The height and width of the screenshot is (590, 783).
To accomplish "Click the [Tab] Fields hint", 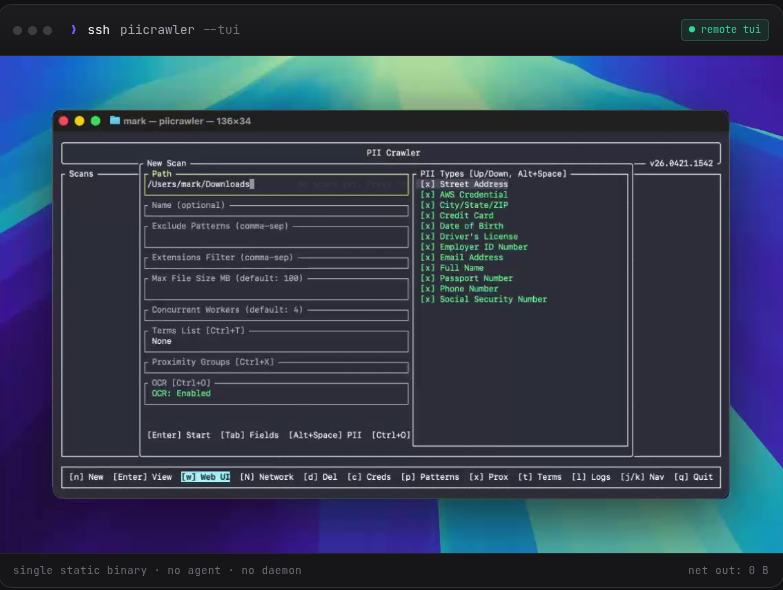I will point(249,435).
